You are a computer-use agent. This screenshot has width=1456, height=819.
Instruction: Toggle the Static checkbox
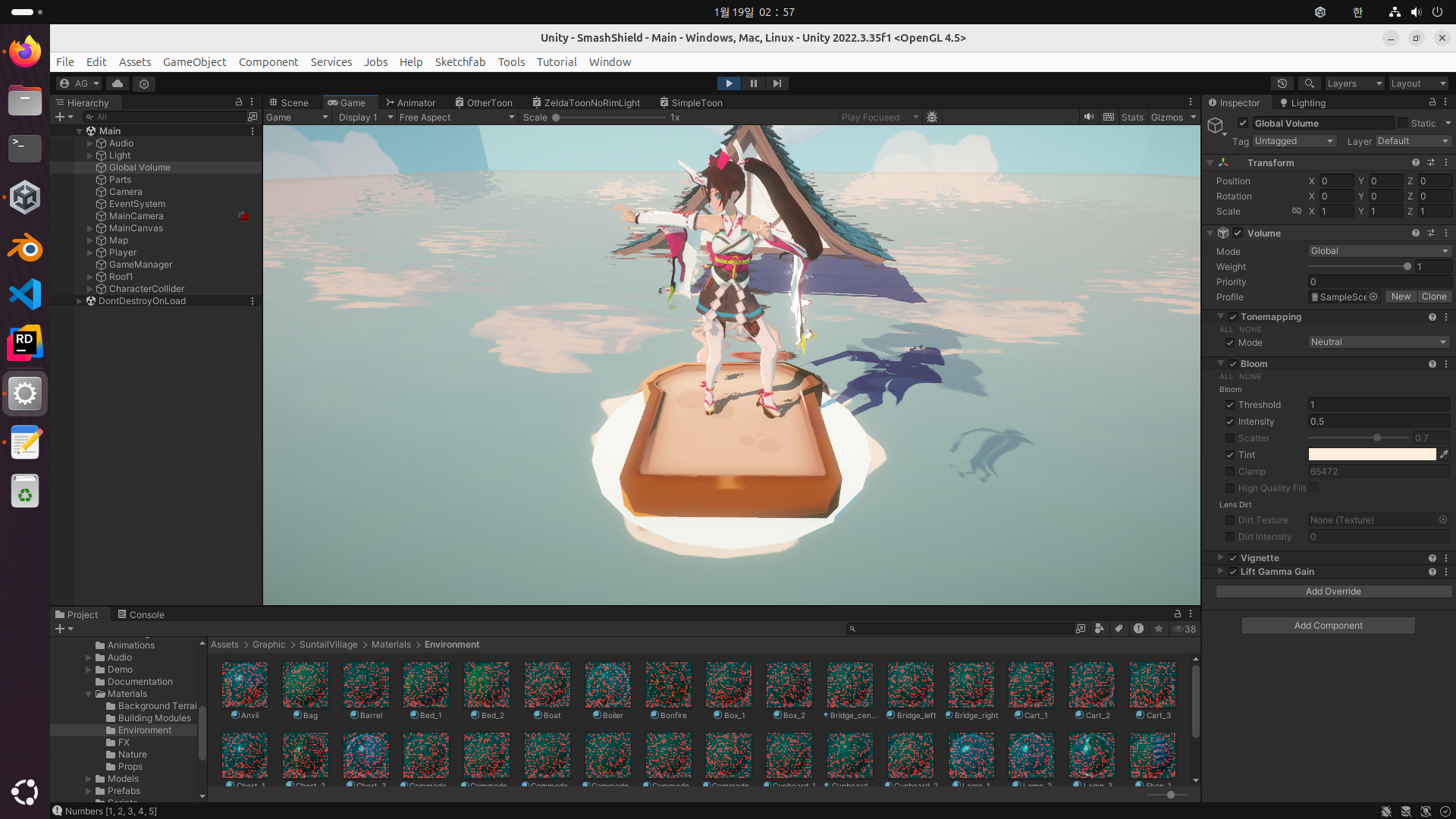point(1403,123)
